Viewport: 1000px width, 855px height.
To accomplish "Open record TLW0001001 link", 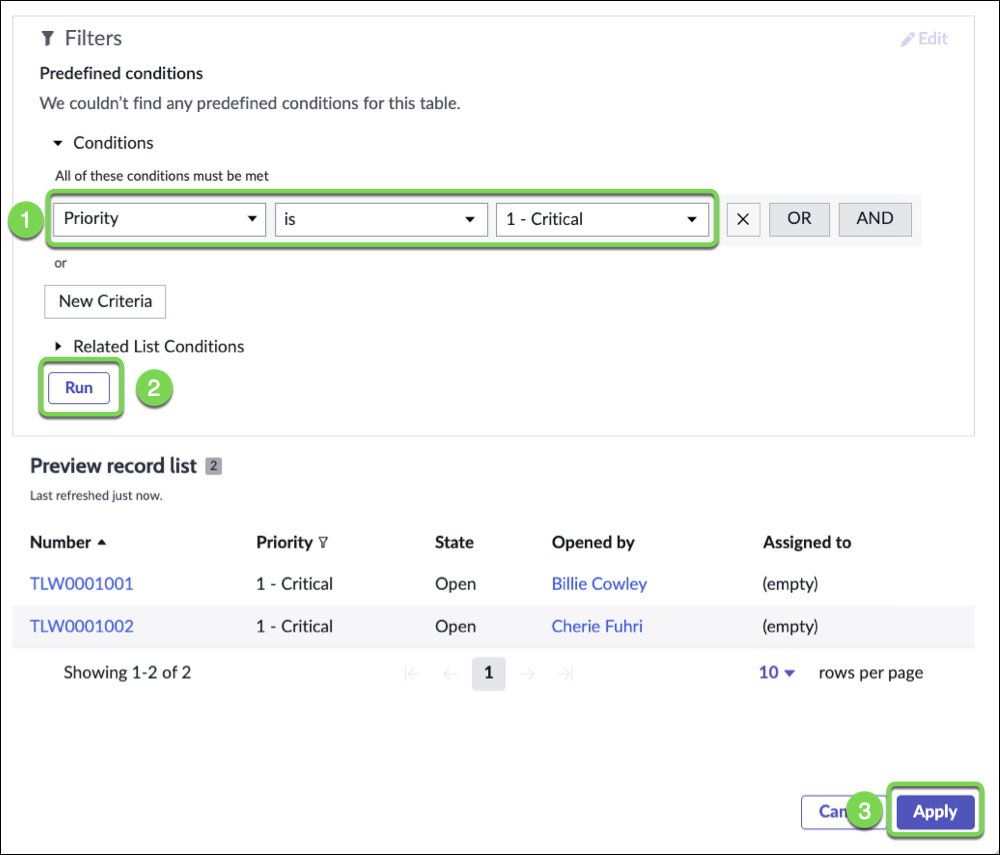I will click(x=81, y=584).
